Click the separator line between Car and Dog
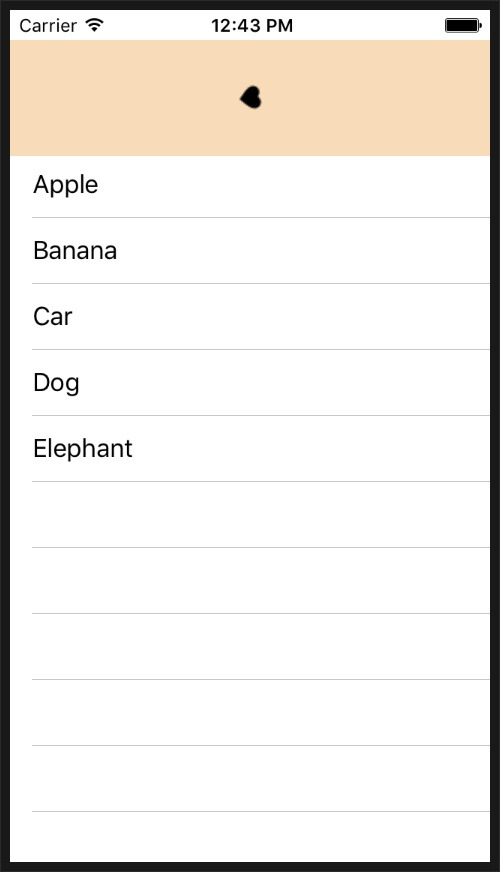Image resolution: width=500 pixels, height=872 pixels. click(261, 350)
